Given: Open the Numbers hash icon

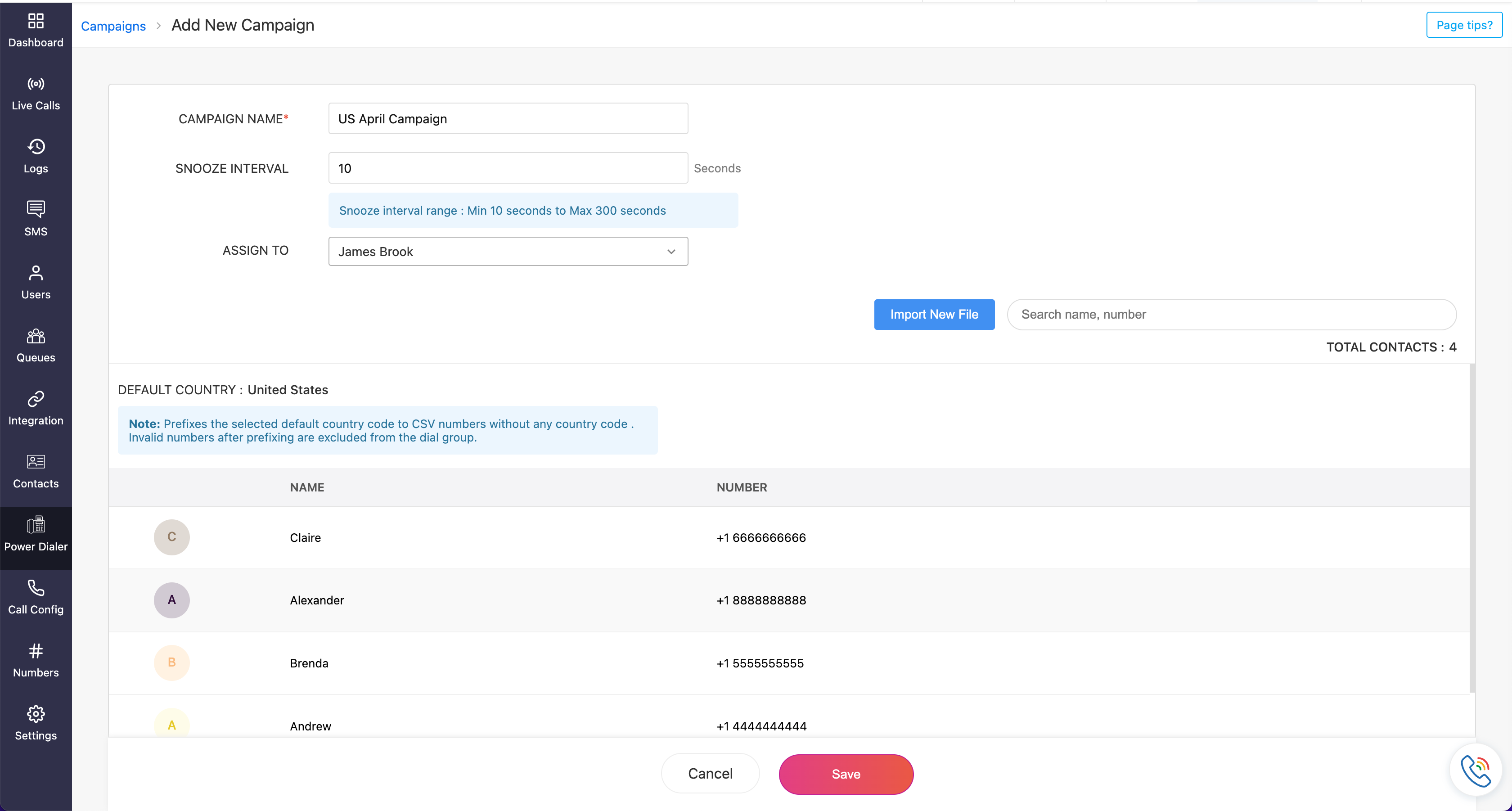Looking at the screenshot, I should [x=36, y=651].
